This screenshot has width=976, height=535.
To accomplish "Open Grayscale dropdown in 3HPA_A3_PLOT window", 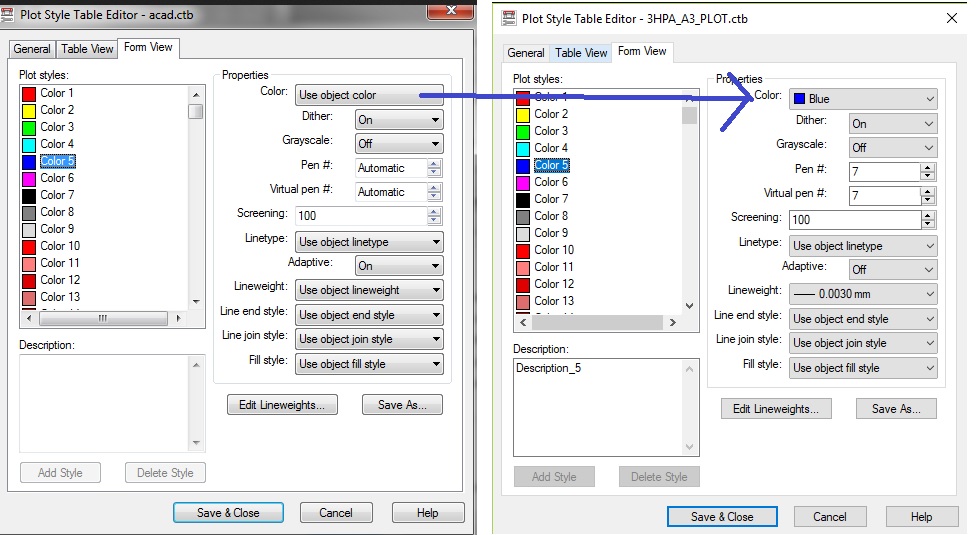I will (893, 147).
